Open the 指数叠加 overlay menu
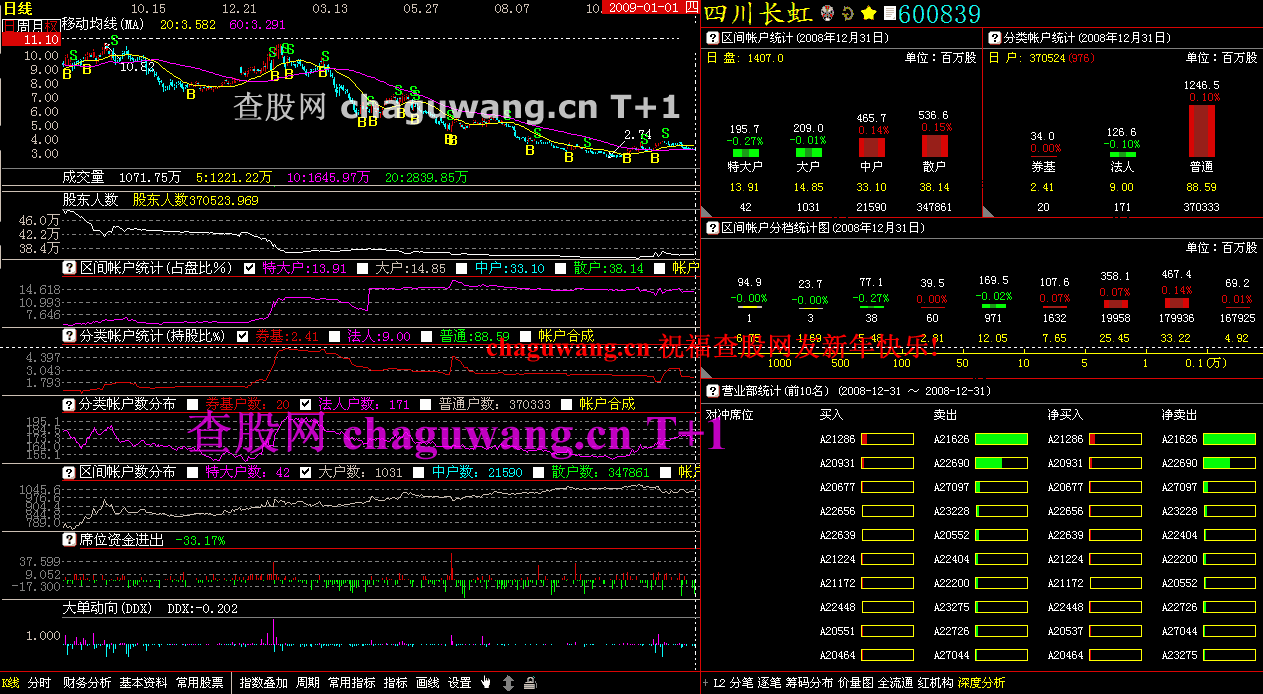The image size is (1263, 694). (x=264, y=683)
